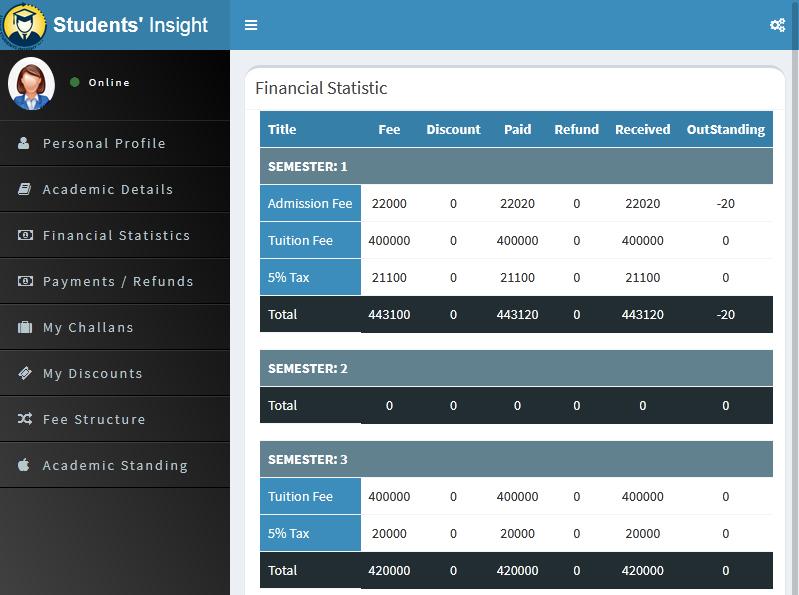This screenshot has width=799, height=595.
Task: Go to Academic Details
Action: (115, 189)
